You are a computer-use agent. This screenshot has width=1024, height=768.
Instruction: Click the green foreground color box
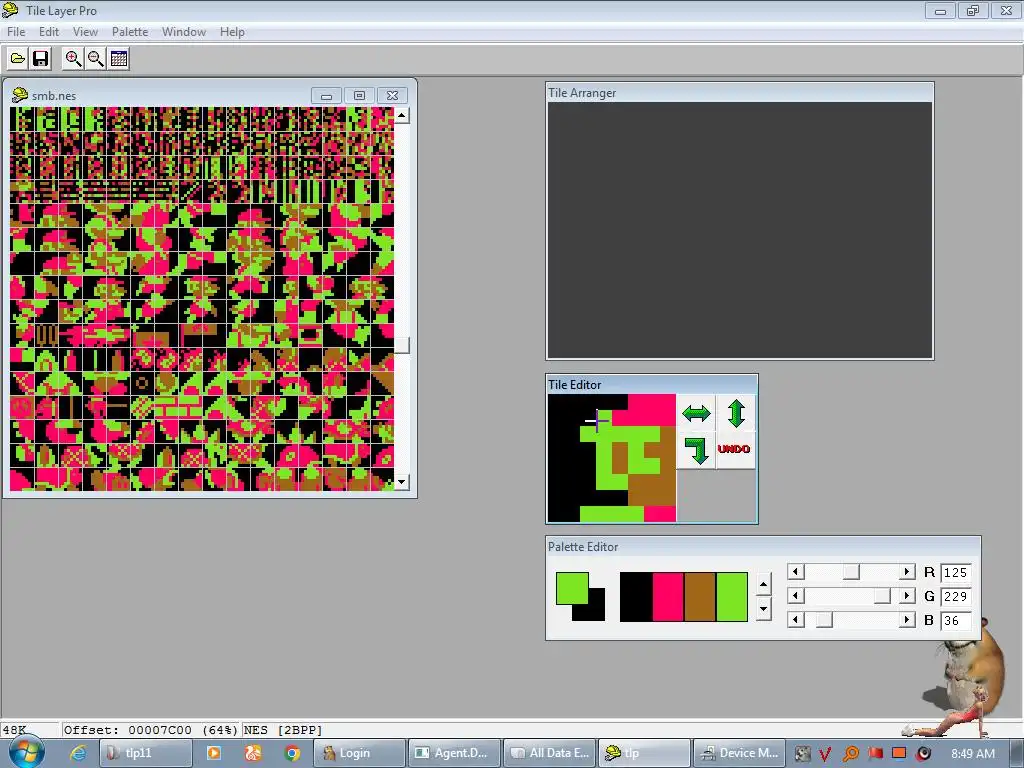(572, 588)
